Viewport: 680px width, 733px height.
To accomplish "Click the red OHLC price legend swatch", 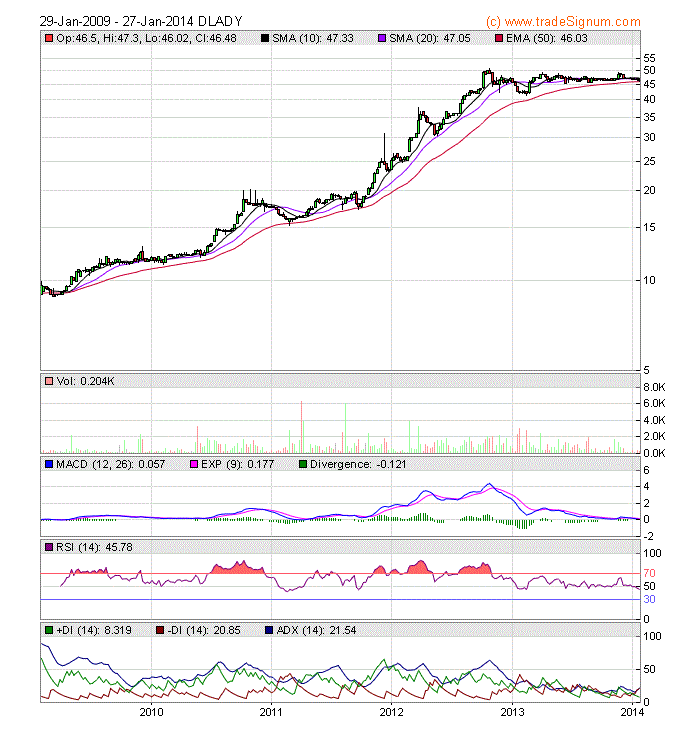I will coord(49,38).
